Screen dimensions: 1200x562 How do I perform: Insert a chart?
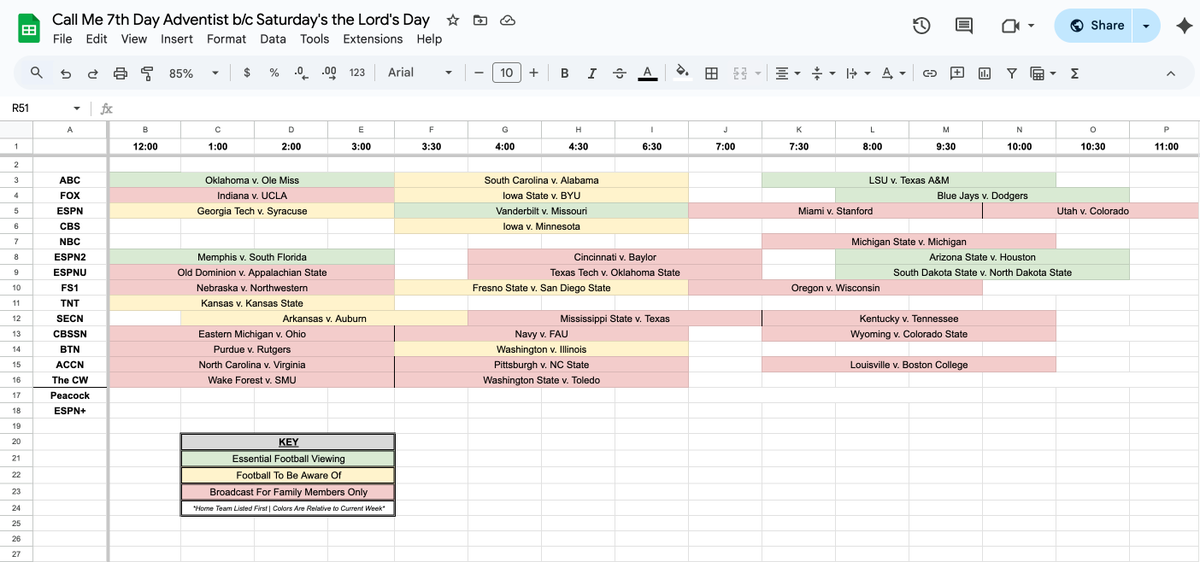(984, 72)
